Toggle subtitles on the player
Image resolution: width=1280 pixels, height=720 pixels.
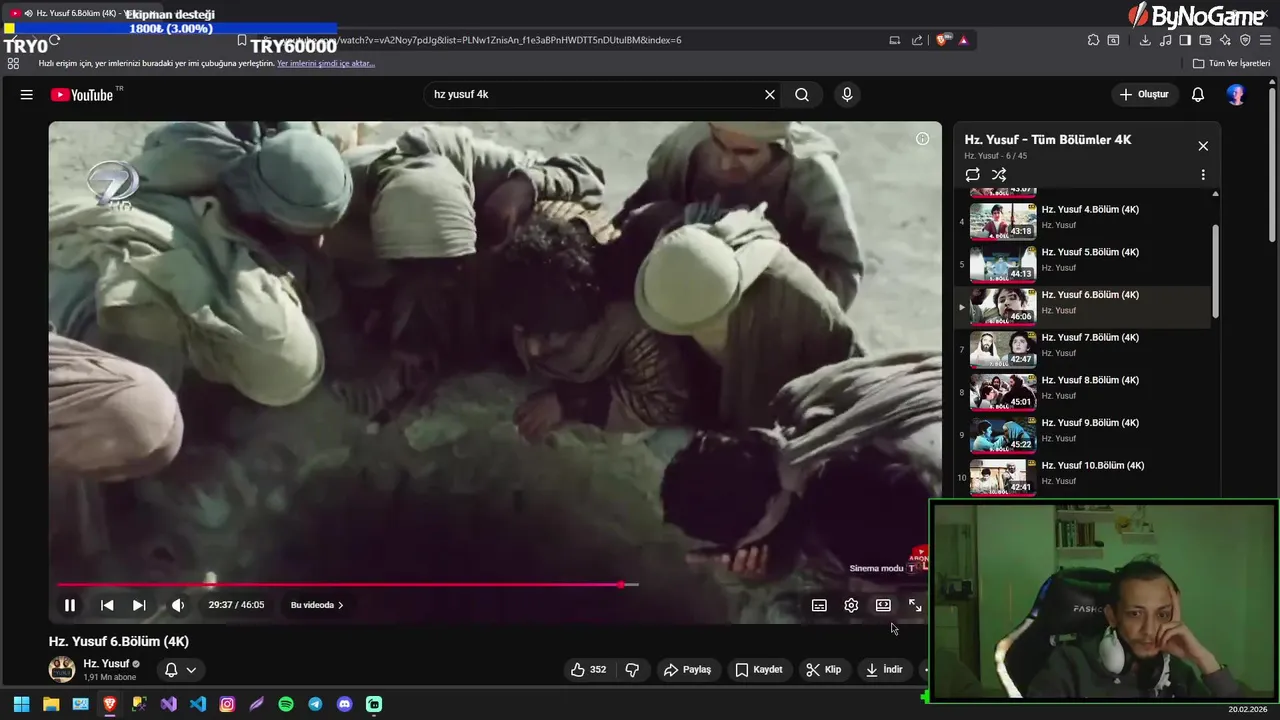(x=819, y=605)
